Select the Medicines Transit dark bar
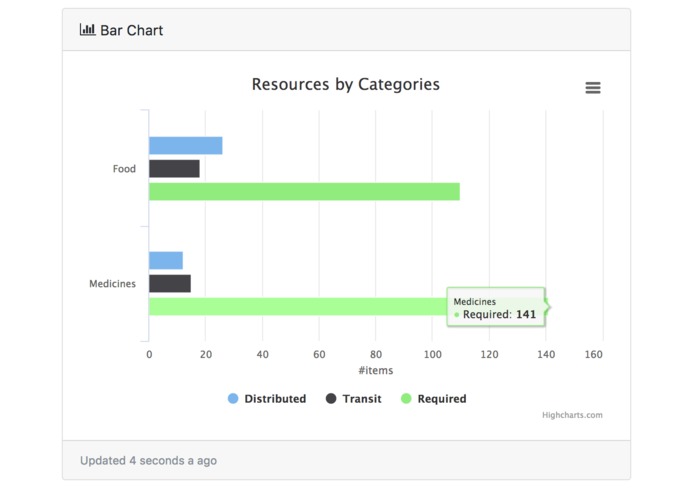The height and width of the screenshot is (494, 695). pyautogui.click(x=170, y=284)
